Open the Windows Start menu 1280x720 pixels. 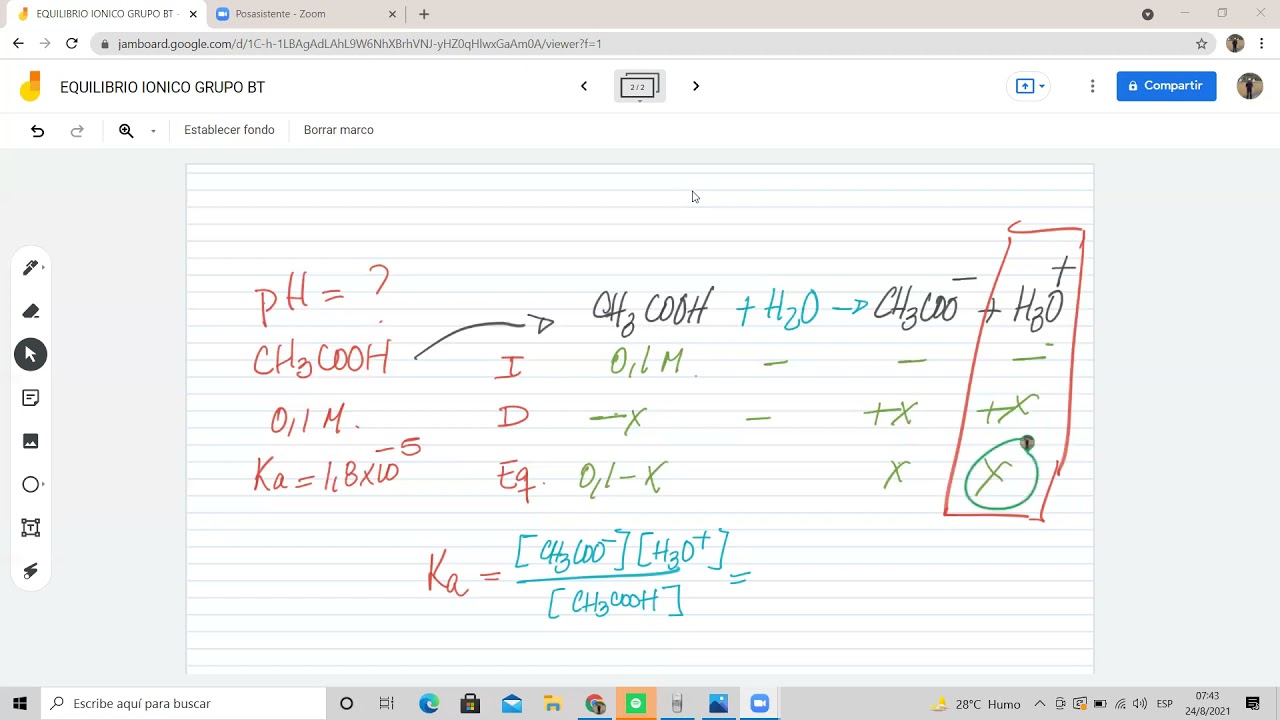[20, 704]
